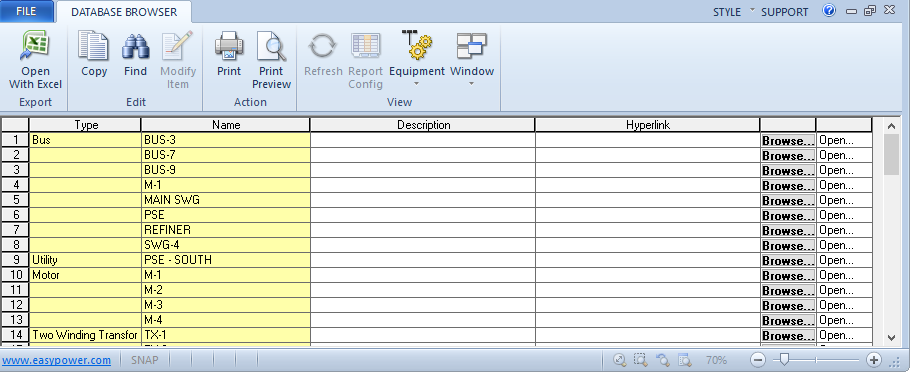Click the zoom in plus button
This screenshot has width=910, height=372.
pyautogui.click(x=873, y=360)
